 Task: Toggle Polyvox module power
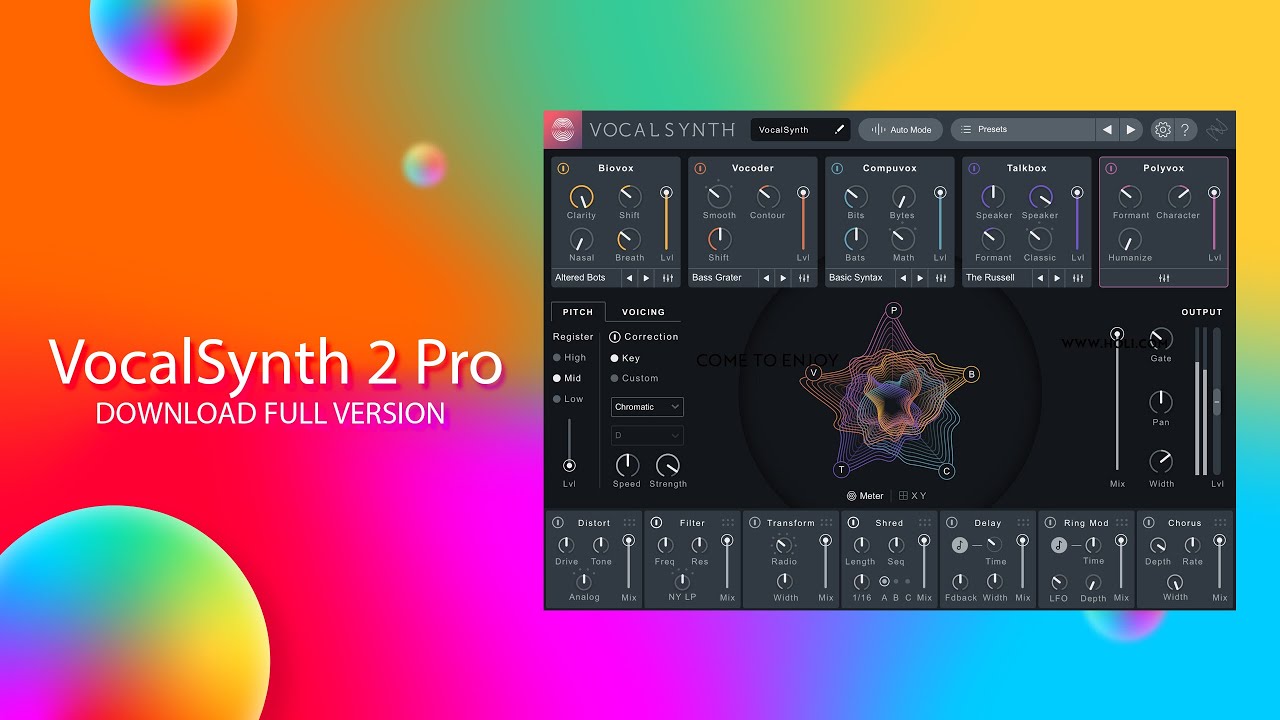point(1111,169)
